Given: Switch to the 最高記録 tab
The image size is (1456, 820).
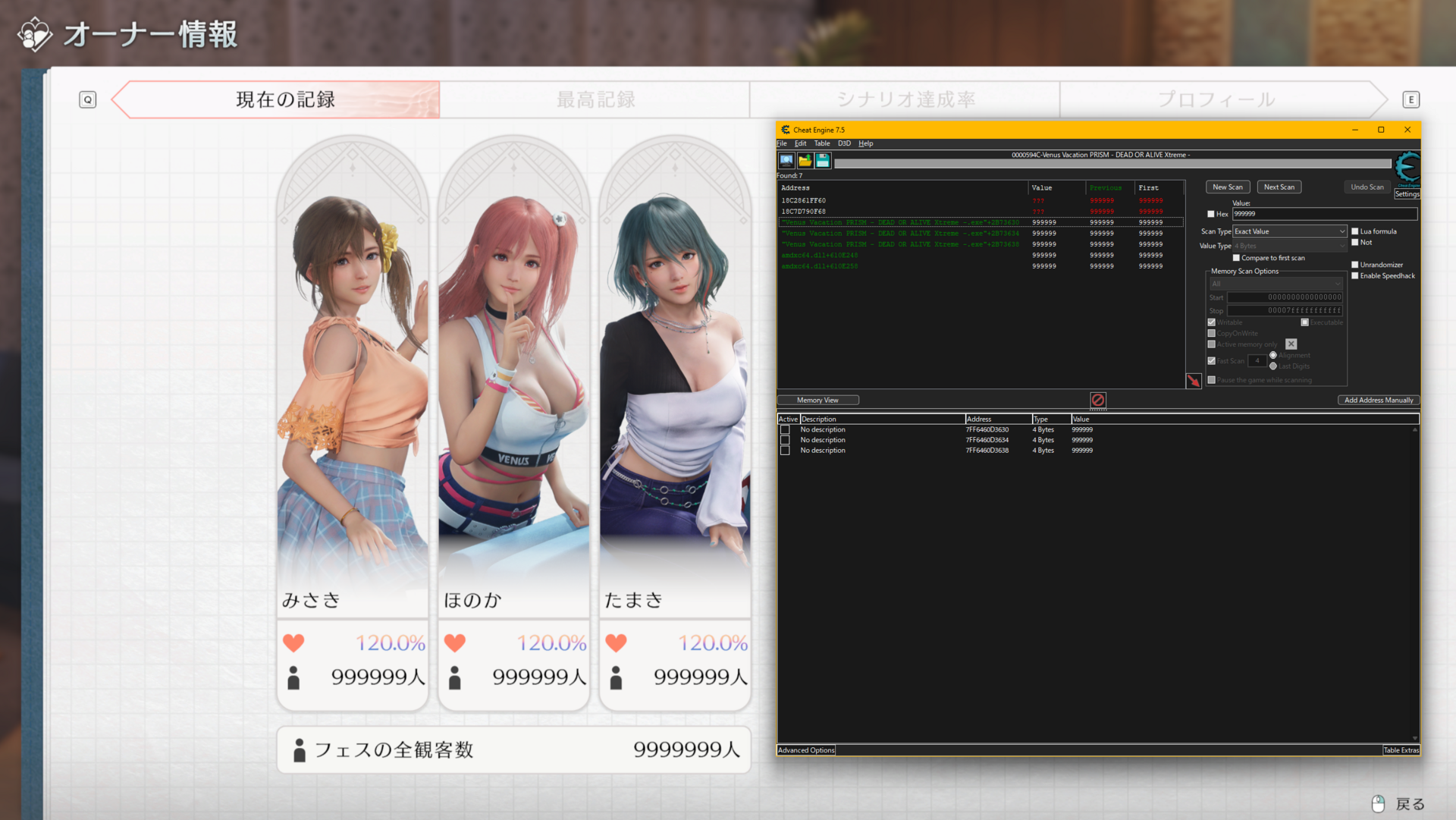Looking at the screenshot, I should point(595,99).
